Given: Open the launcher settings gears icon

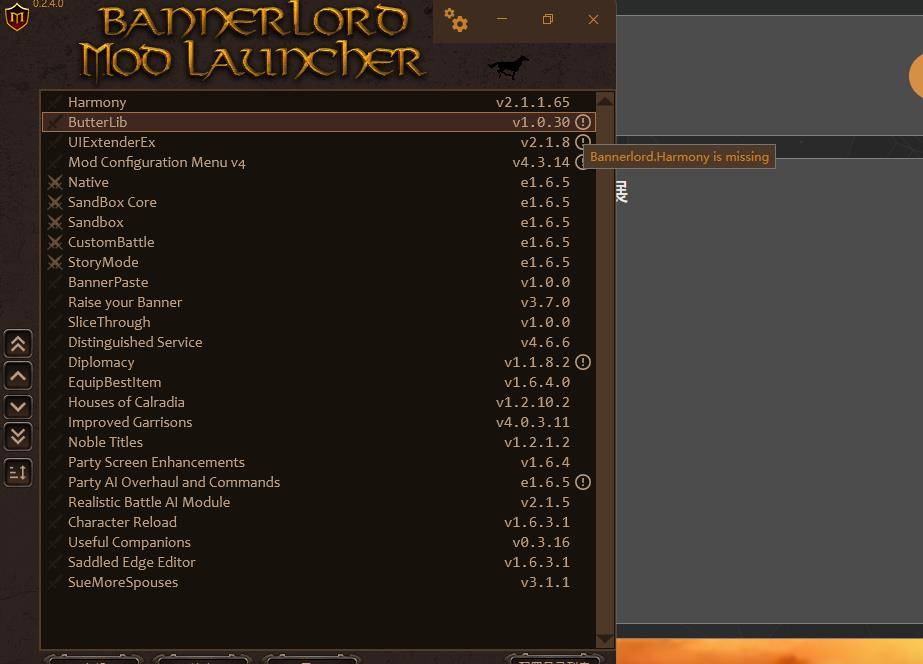Looking at the screenshot, I should 456,20.
